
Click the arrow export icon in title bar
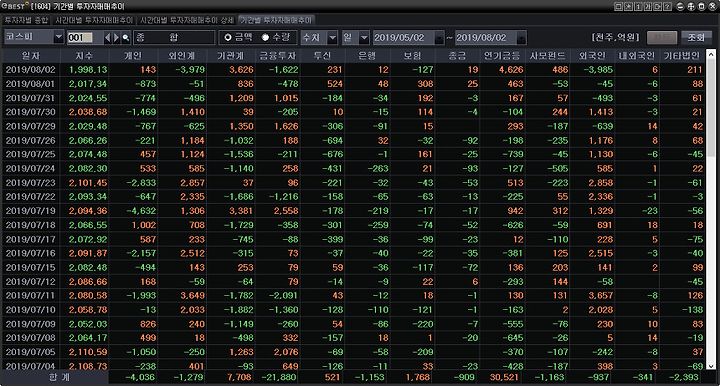[658, 6]
